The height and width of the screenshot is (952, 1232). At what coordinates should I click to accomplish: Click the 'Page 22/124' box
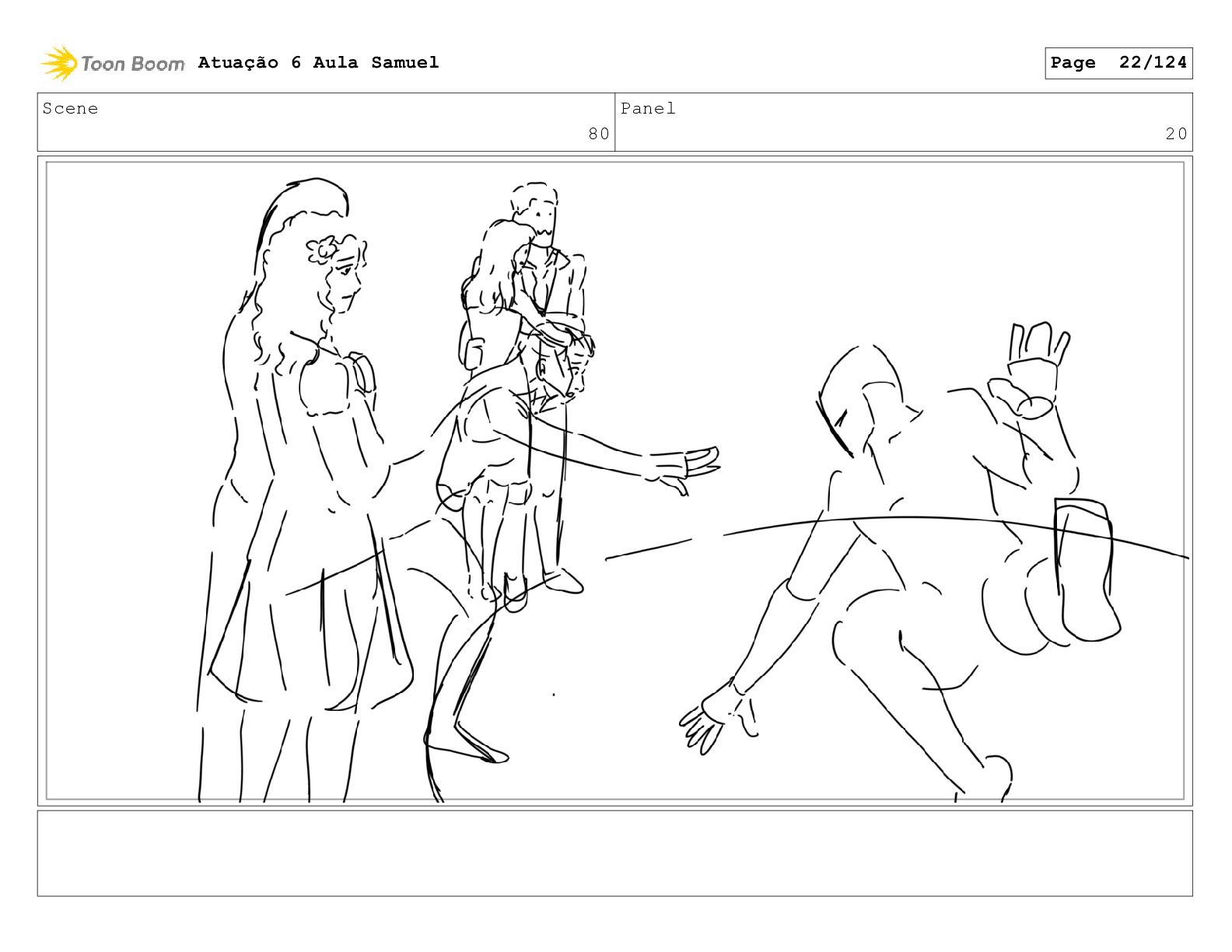(x=1118, y=63)
